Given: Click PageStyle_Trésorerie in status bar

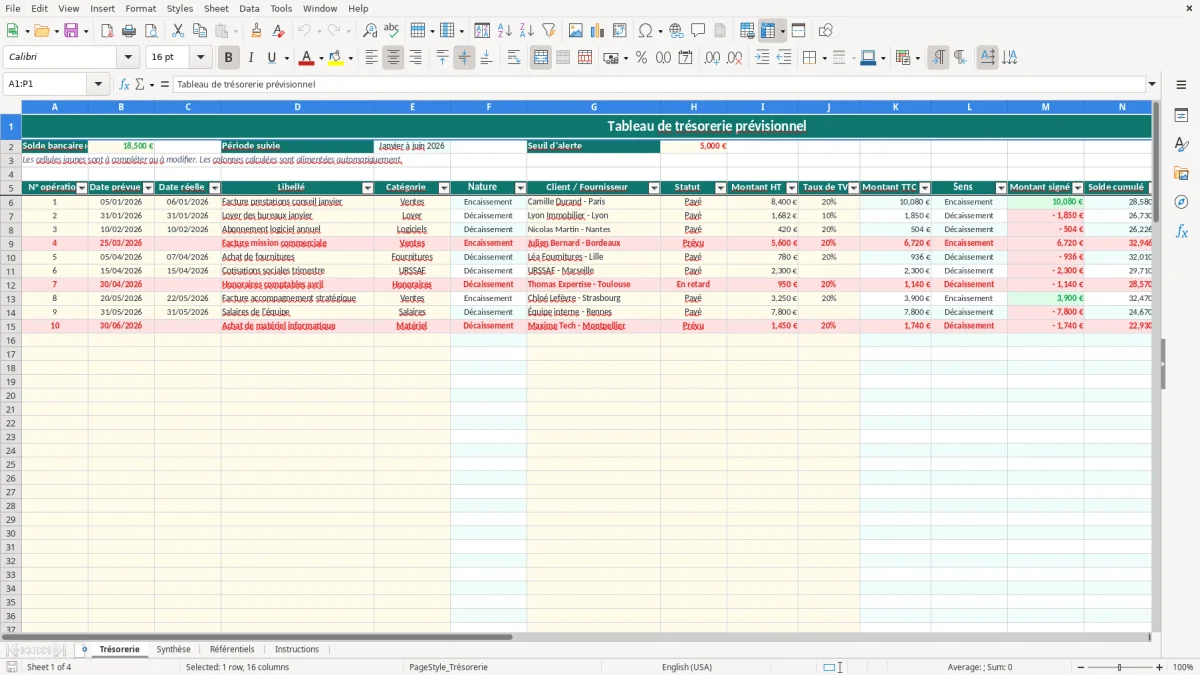Looking at the screenshot, I should 448,667.
